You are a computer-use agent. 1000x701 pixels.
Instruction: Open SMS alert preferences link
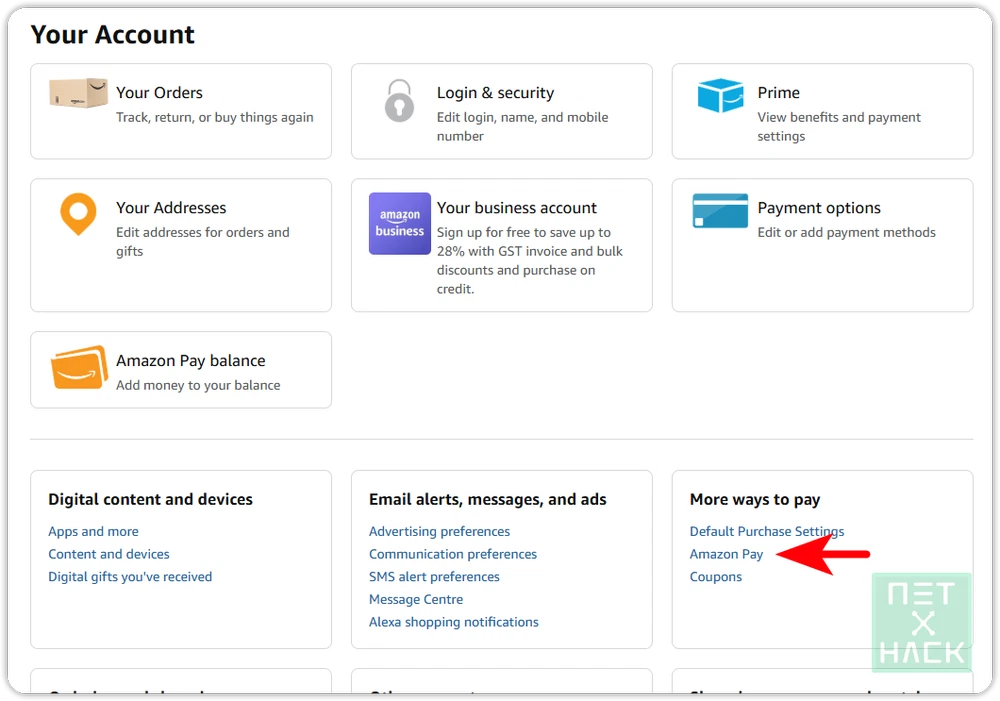coord(434,577)
